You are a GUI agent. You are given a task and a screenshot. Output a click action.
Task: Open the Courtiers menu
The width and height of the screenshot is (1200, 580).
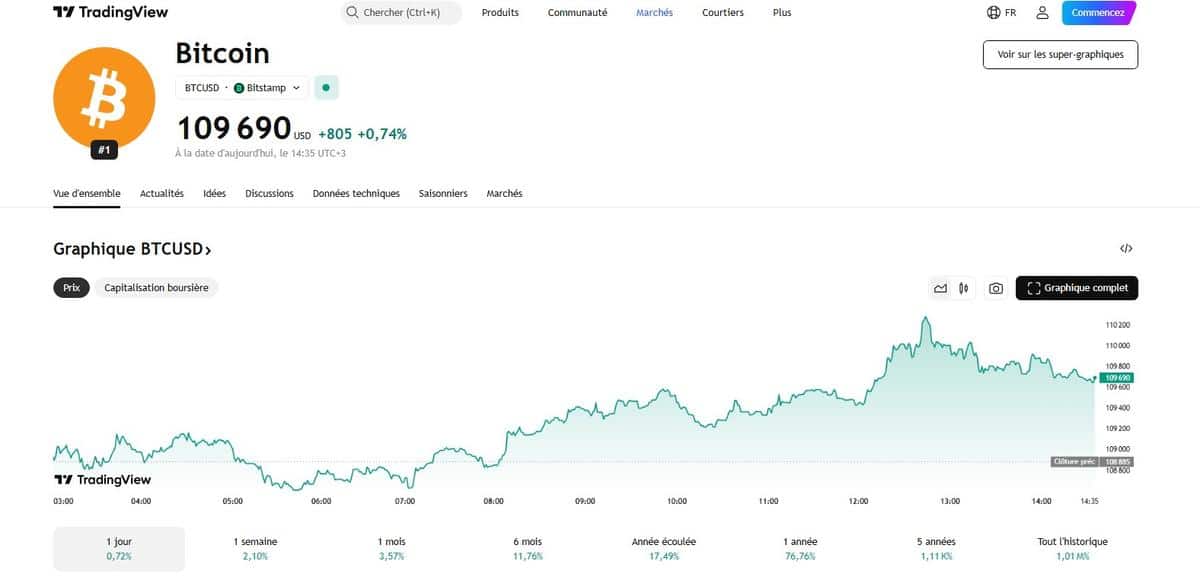coord(723,13)
